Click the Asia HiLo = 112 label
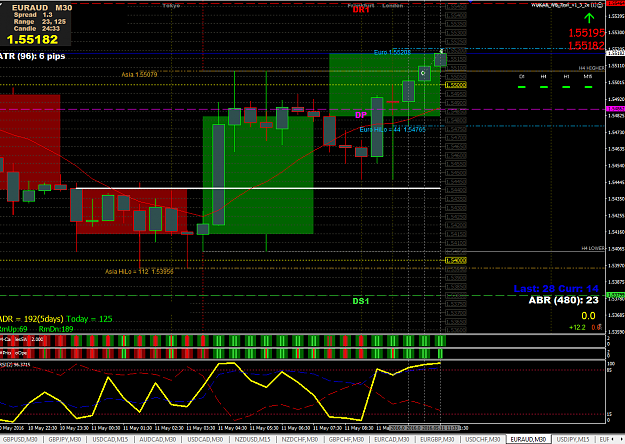Viewport: 625px width, 444px height. 139,271
